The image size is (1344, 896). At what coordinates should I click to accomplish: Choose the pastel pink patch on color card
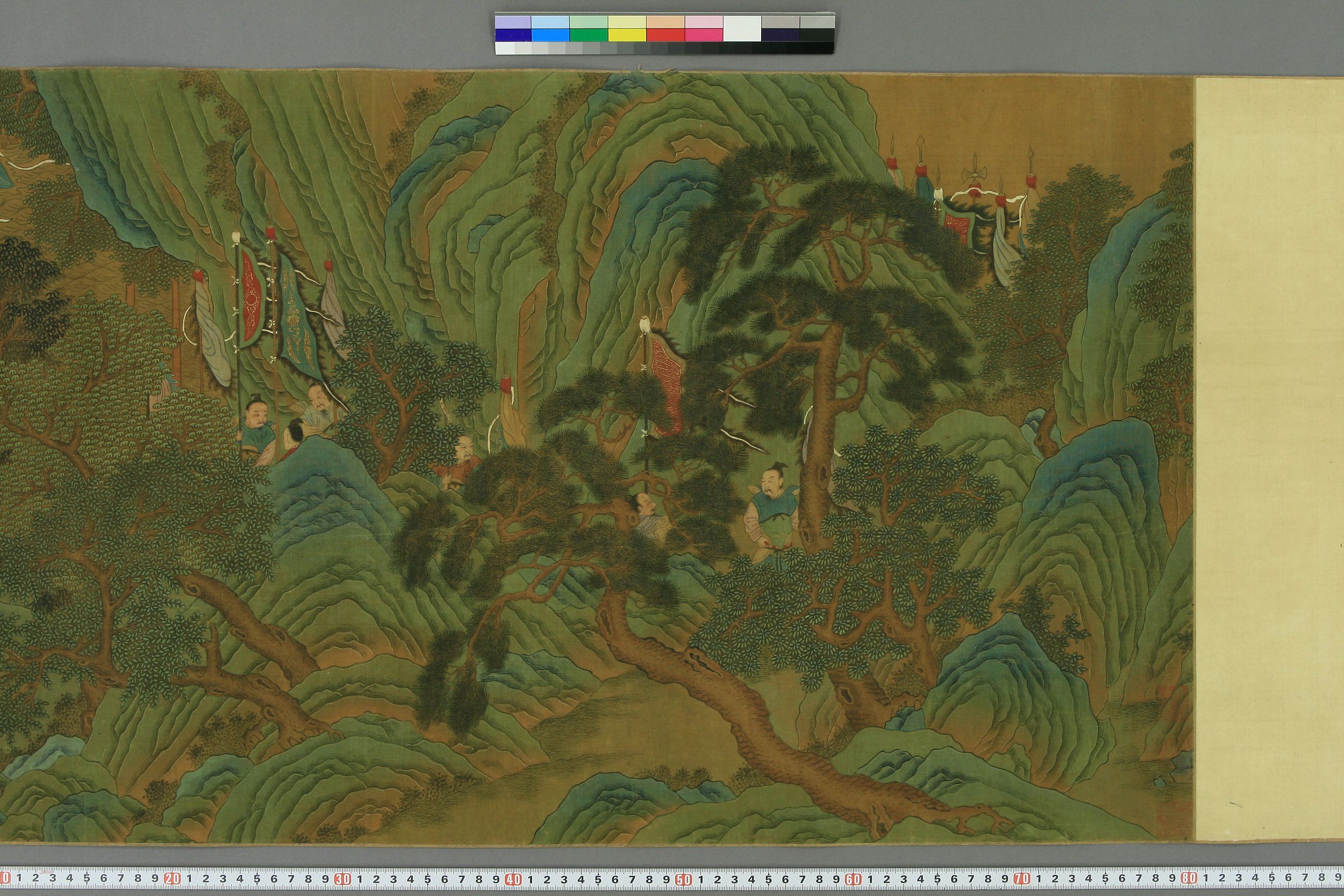coord(704,22)
